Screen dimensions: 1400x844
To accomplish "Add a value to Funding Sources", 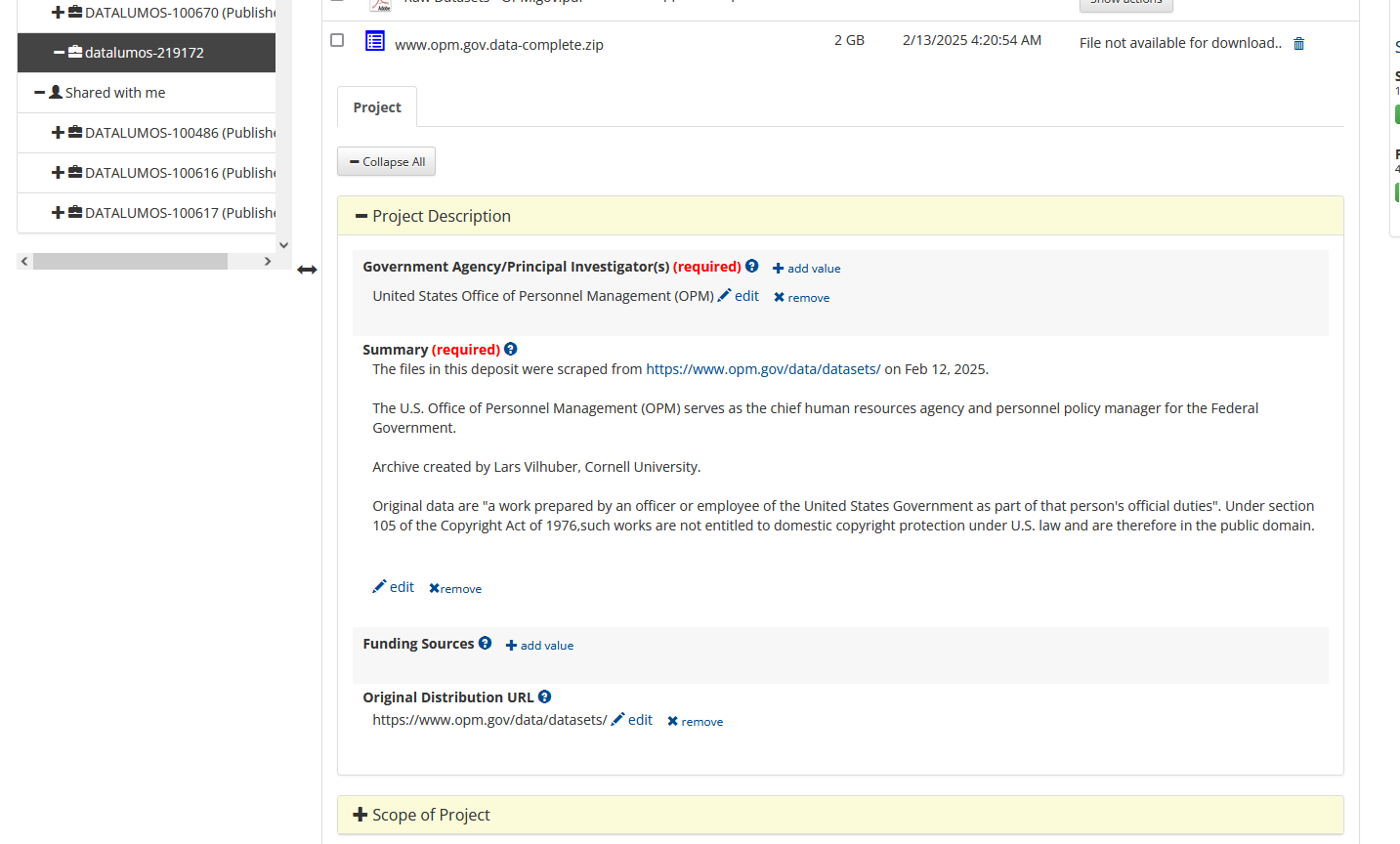I will pos(539,646).
